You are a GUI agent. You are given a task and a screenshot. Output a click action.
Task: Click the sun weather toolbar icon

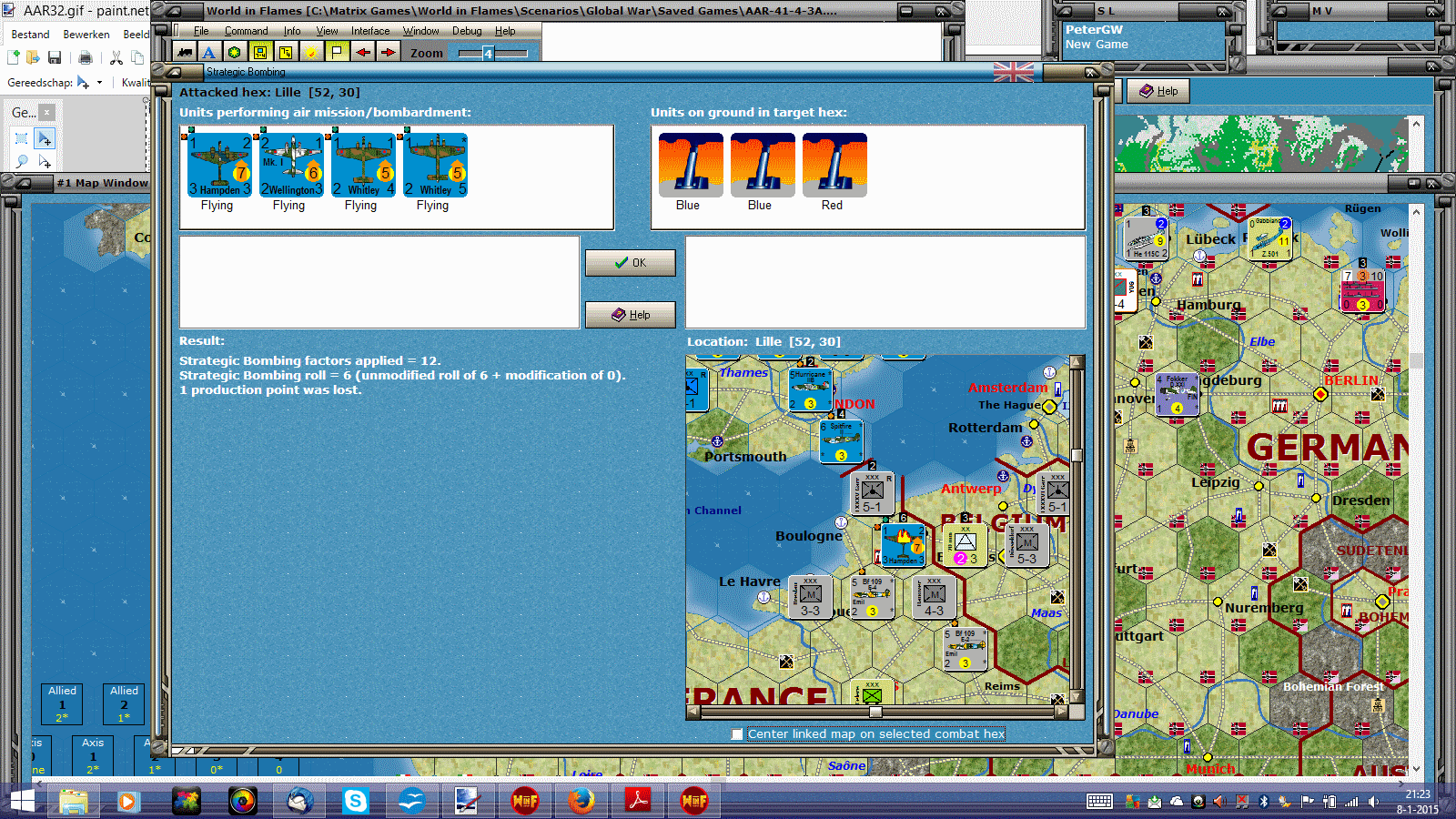(x=311, y=53)
